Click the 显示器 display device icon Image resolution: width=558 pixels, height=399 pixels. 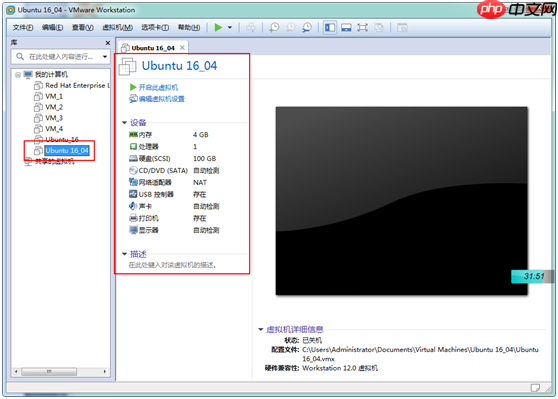point(133,230)
